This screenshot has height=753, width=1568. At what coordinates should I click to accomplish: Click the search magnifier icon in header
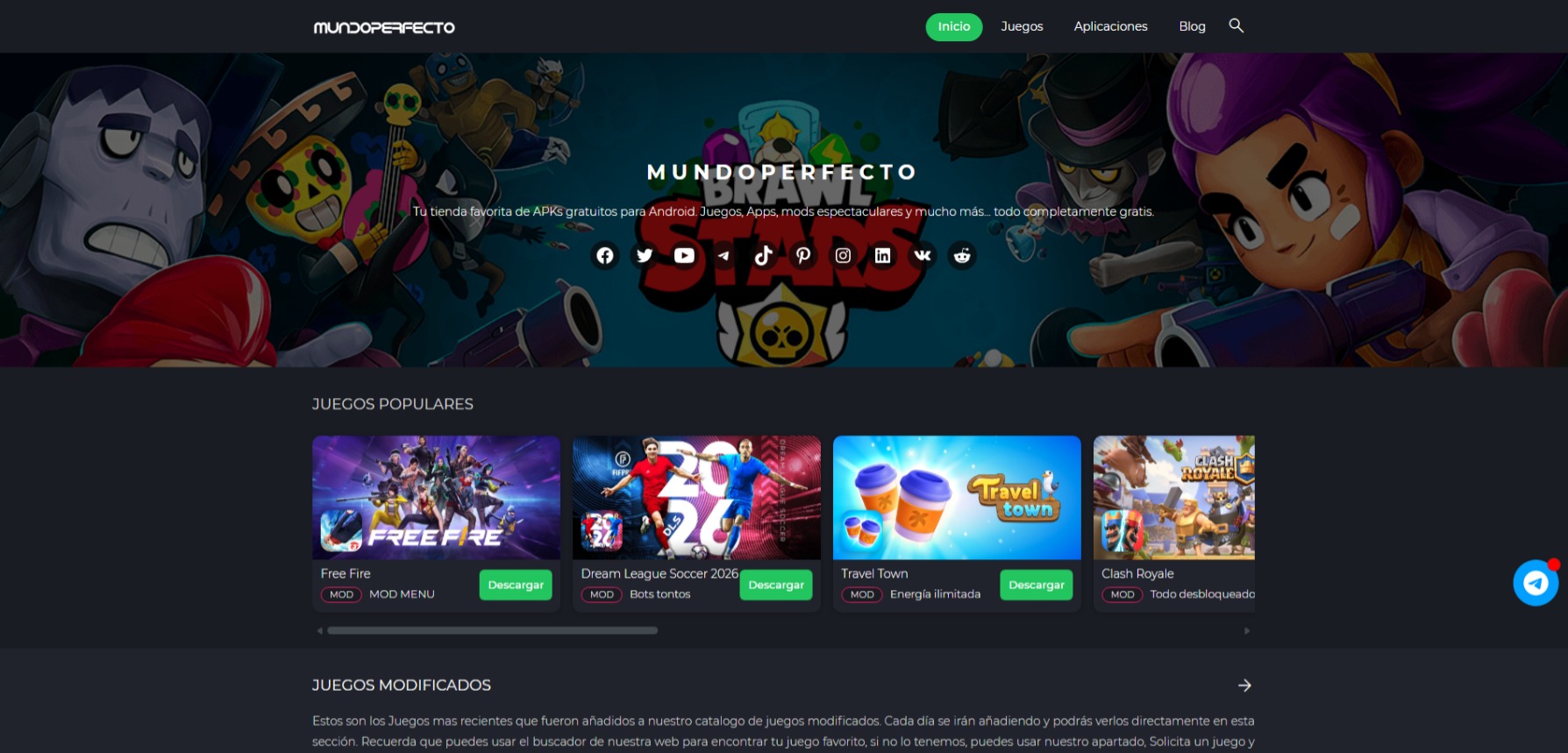point(1237,25)
